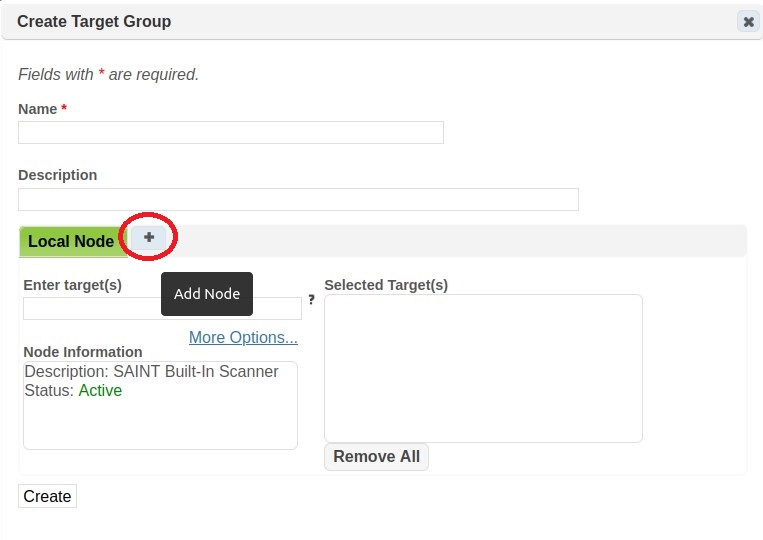763x540 pixels.
Task: Click into the Name input field
Action: click(x=230, y=133)
